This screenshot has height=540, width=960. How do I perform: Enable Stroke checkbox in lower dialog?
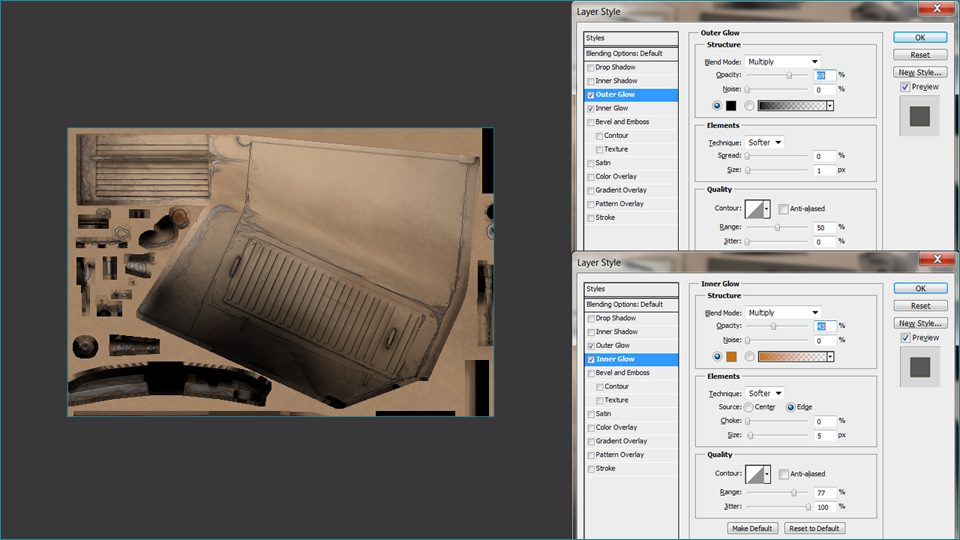click(591, 469)
